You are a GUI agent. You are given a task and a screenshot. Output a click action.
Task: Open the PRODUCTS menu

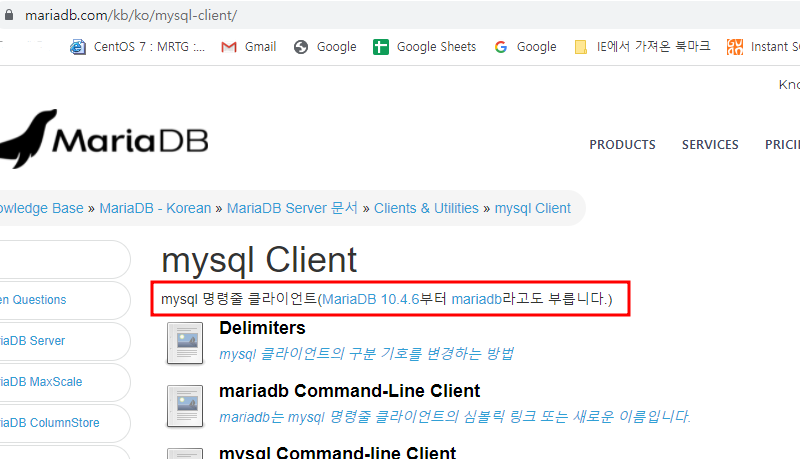[622, 145]
